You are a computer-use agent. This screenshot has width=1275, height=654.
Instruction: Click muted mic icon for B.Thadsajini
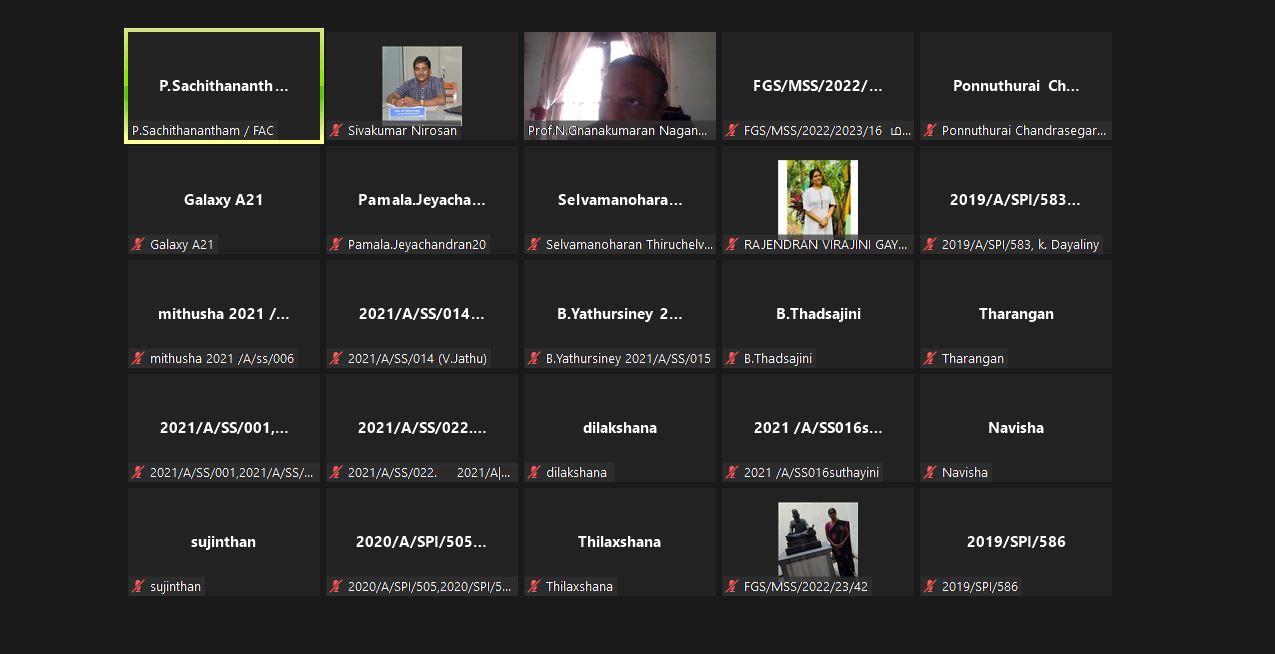[733, 359]
